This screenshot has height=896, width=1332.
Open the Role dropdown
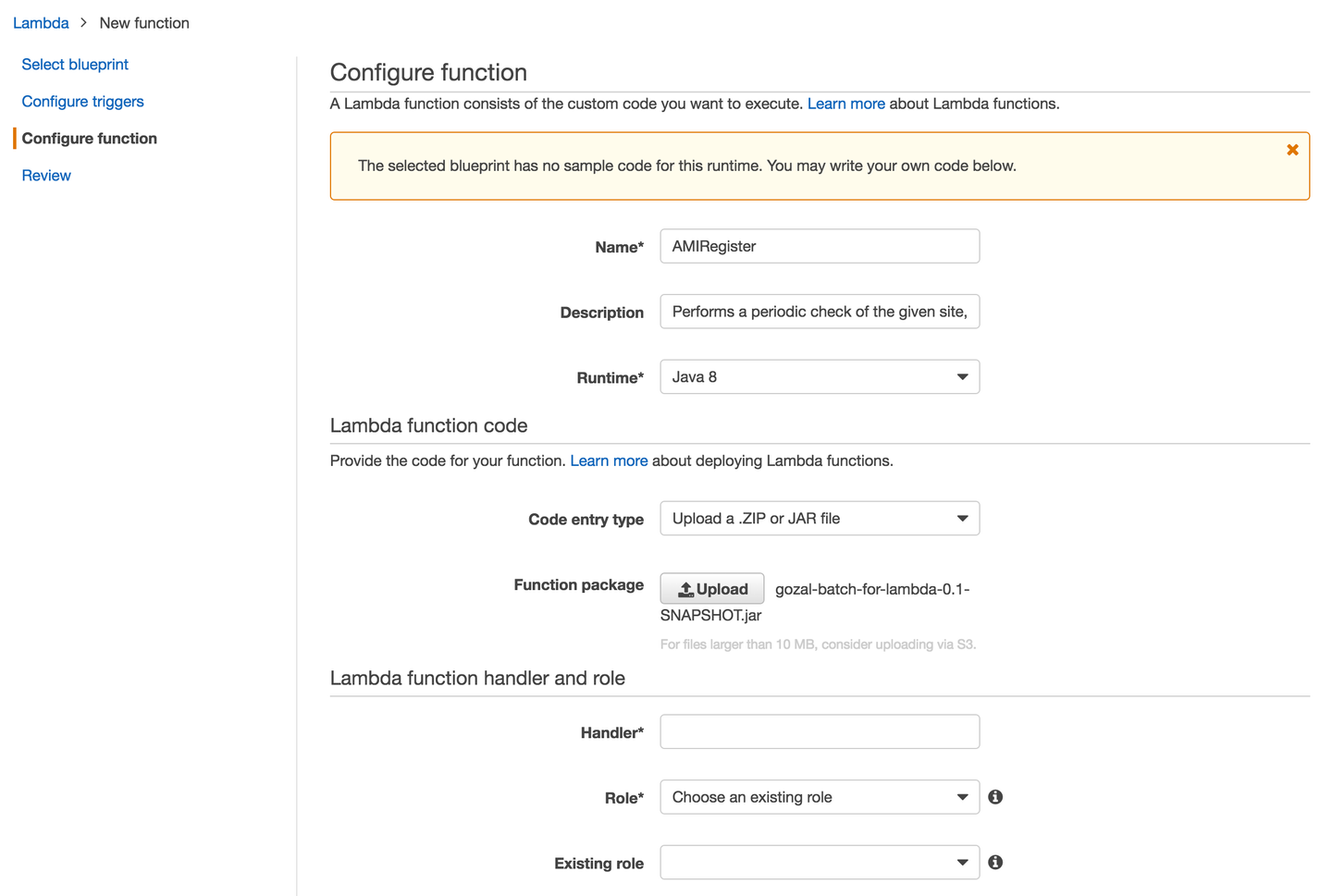click(x=819, y=797)
